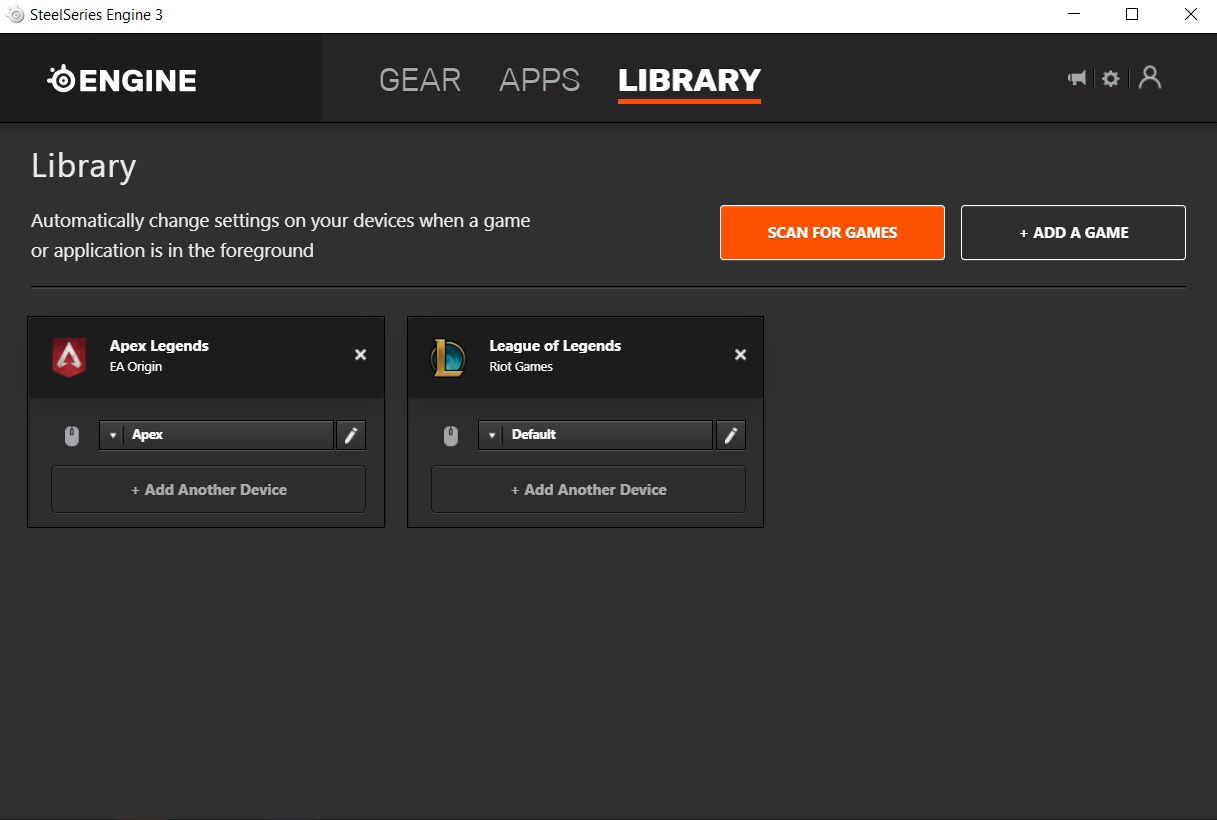Screen dimensions: 1217x820
Task: Edit the Apex configuration with the pencil icon
Action: (351, 435)
